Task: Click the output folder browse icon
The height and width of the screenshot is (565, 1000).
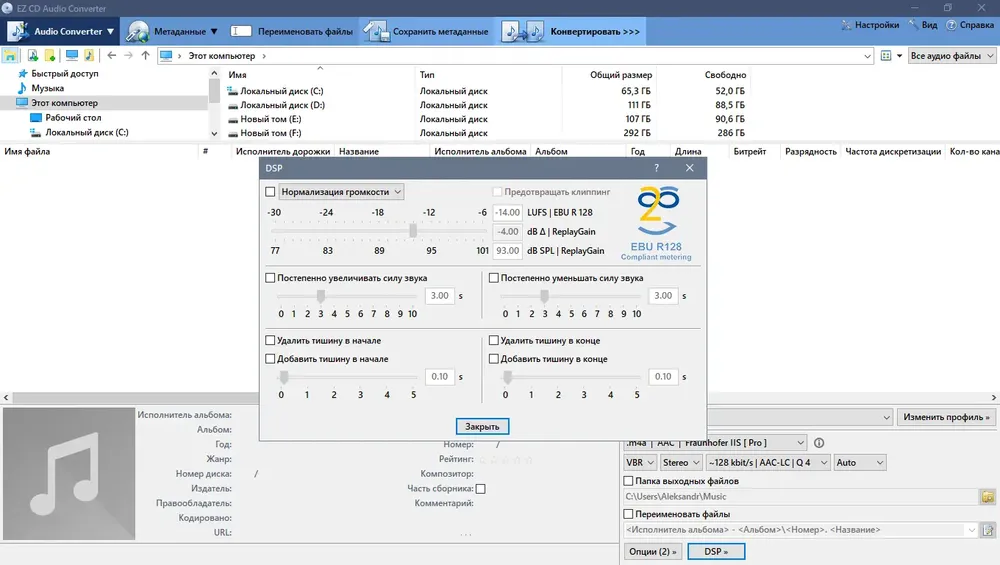Action: coord(988,496)
